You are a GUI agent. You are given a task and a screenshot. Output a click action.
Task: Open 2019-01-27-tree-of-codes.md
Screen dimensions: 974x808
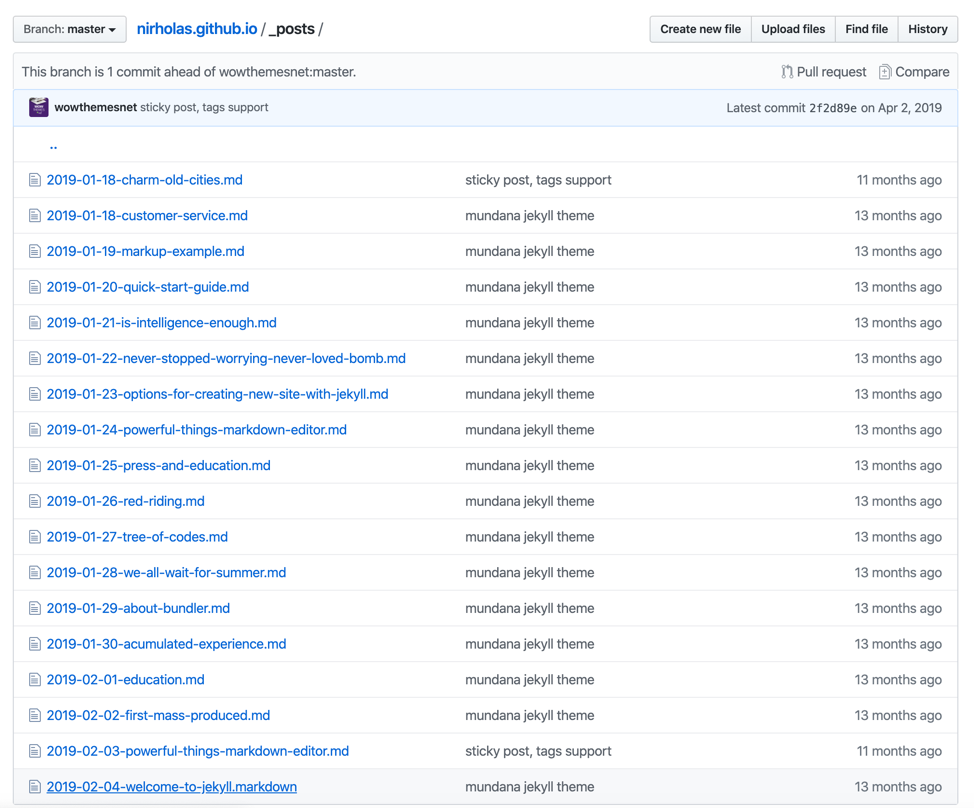pos(137,537)
